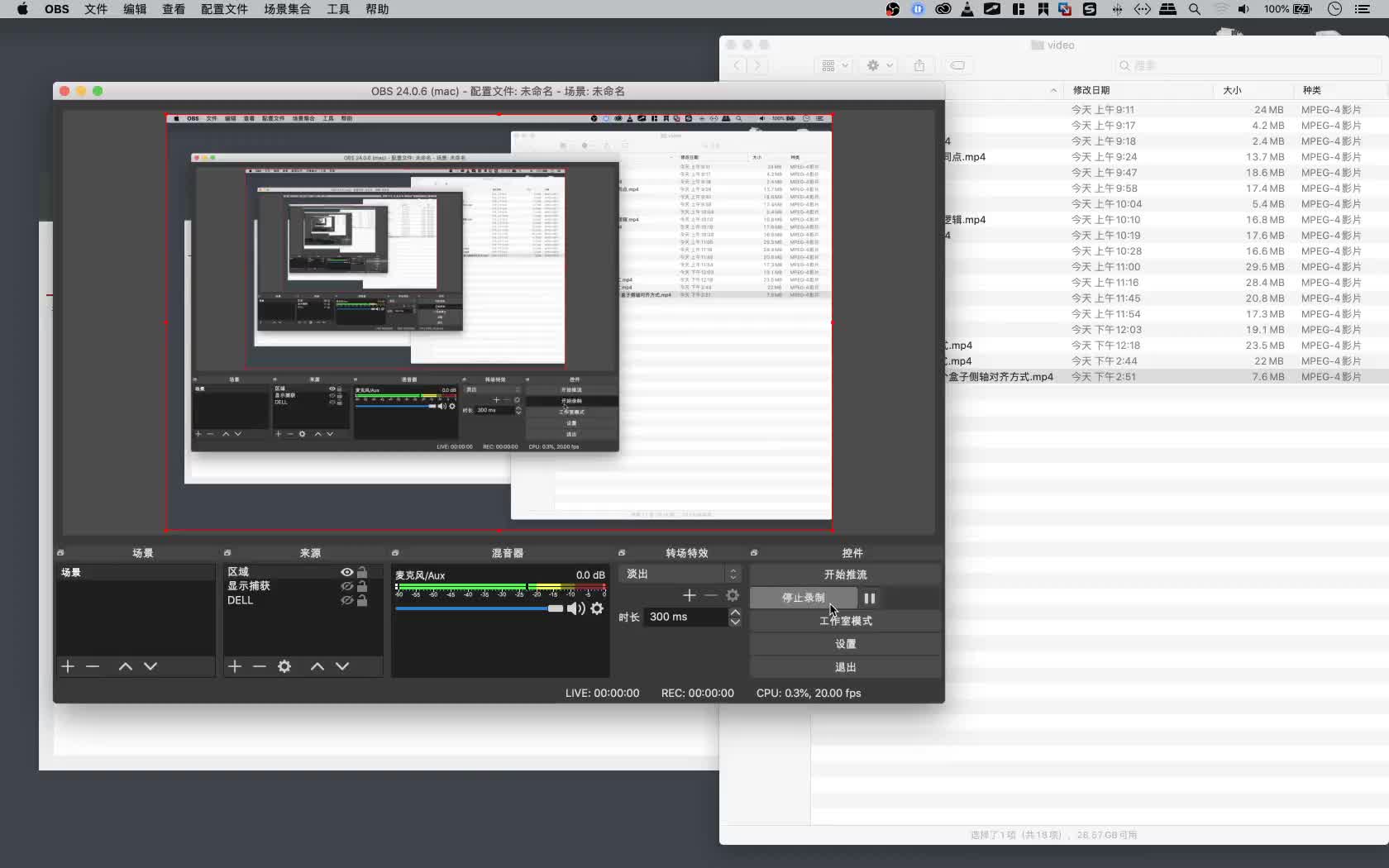Open 设置 button in controls

pos(845,644)
